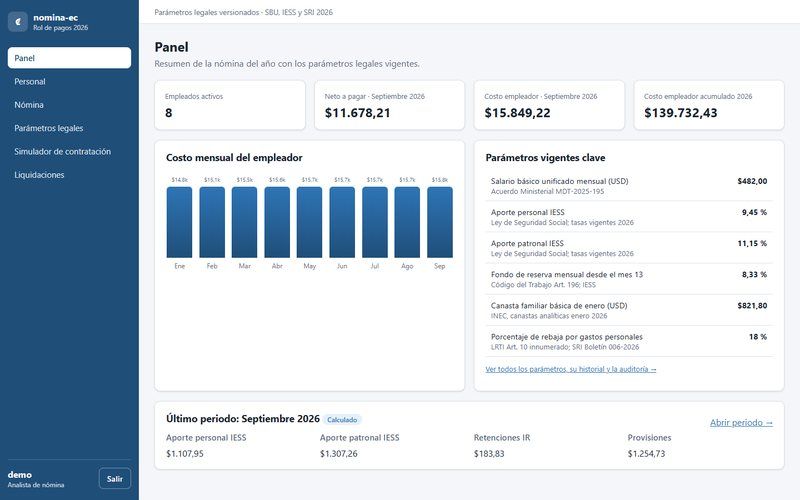Select the Jun bar in the chart
The height and width of the screenshot is (500, 800).
click(x=342, y=222)
